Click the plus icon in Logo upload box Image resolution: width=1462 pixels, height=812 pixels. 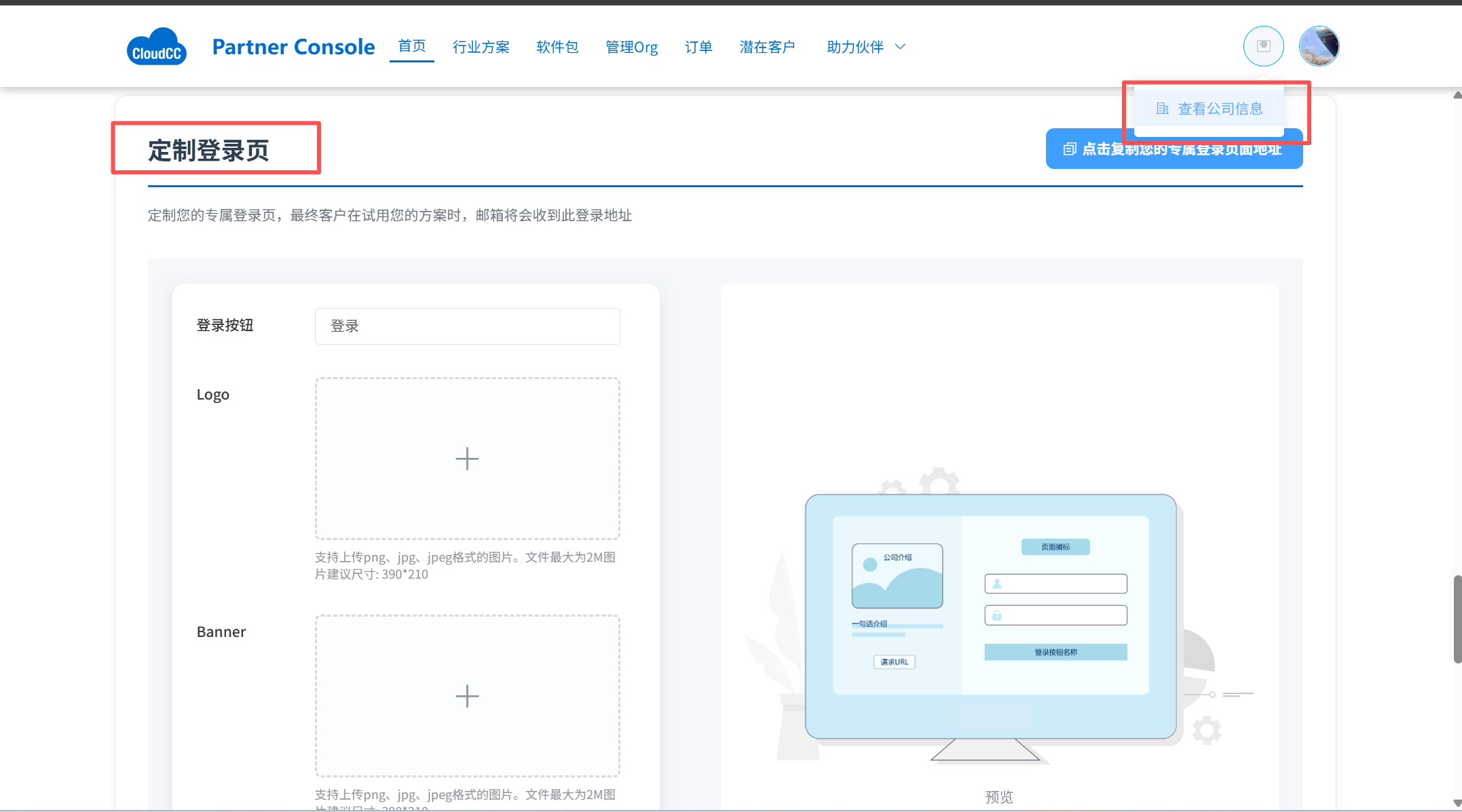point(467,459)
